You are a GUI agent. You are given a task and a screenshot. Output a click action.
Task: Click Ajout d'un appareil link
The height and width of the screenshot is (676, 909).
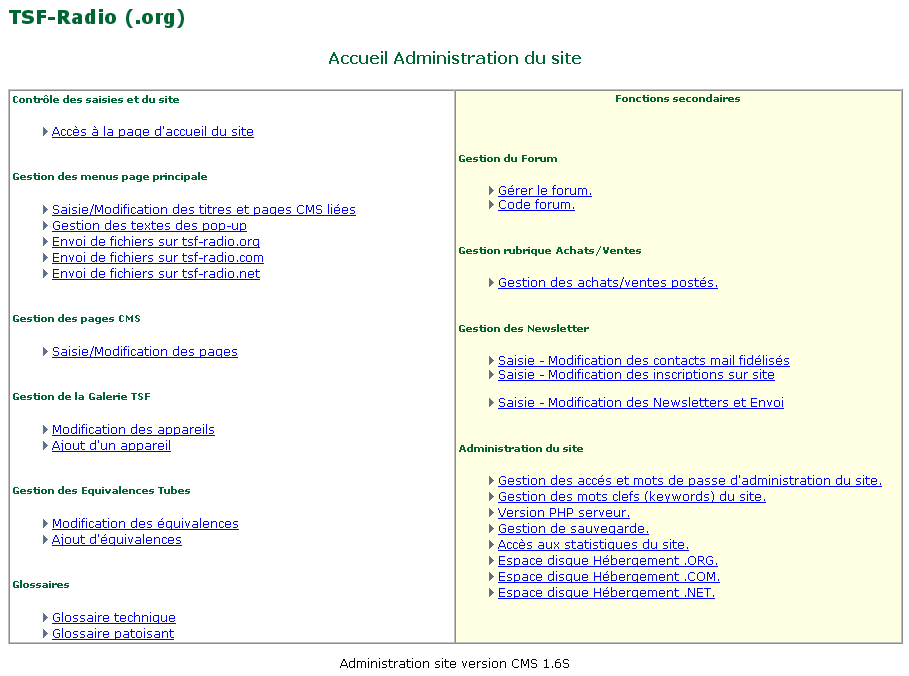pyautogui.click(x=111, y=445)
